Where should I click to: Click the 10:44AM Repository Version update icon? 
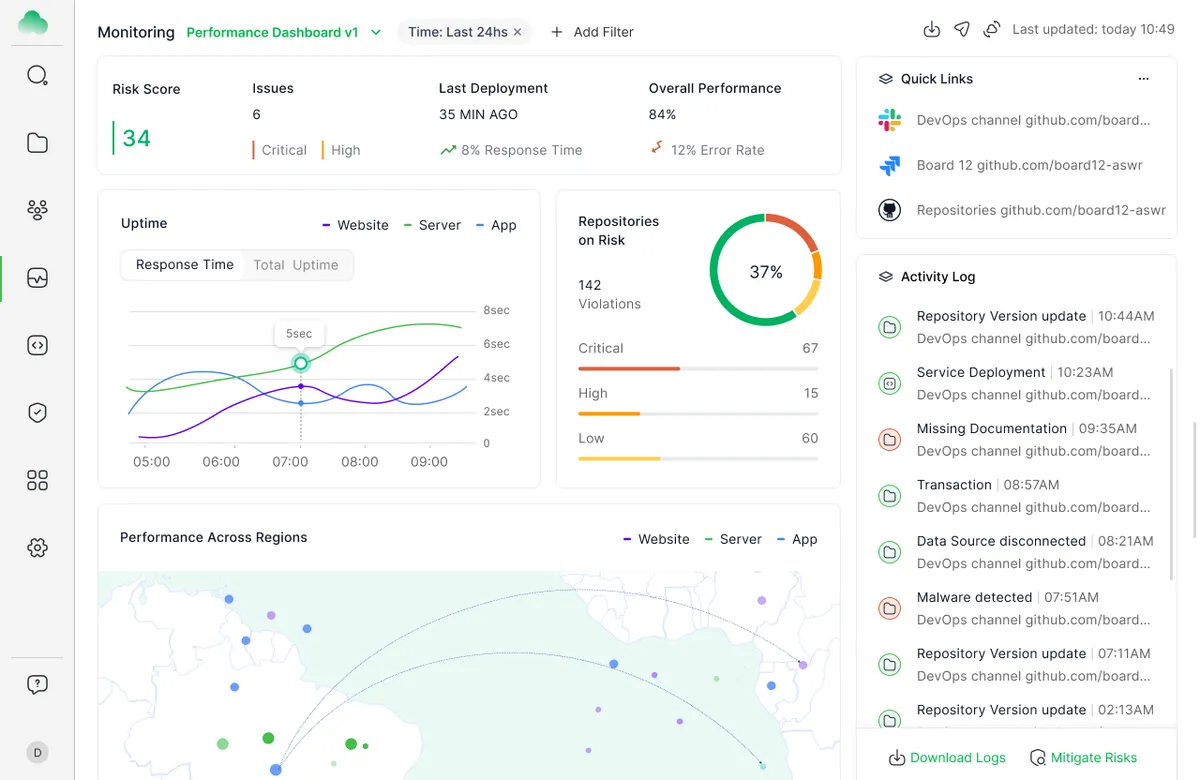coord(889,327)
